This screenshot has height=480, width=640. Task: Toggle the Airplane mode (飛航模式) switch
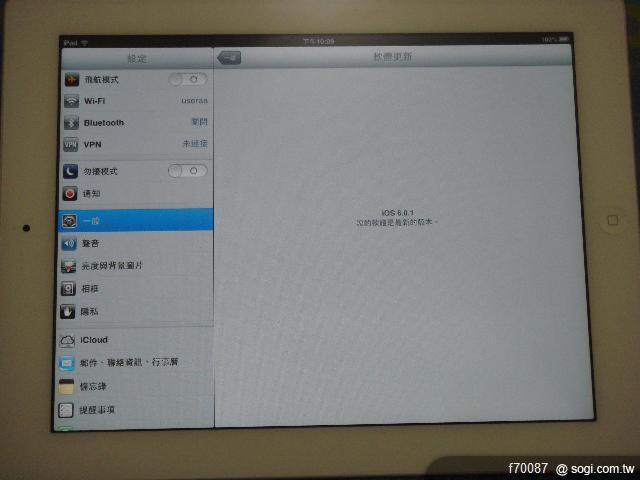pyautogui.click(x=187, y=79)
